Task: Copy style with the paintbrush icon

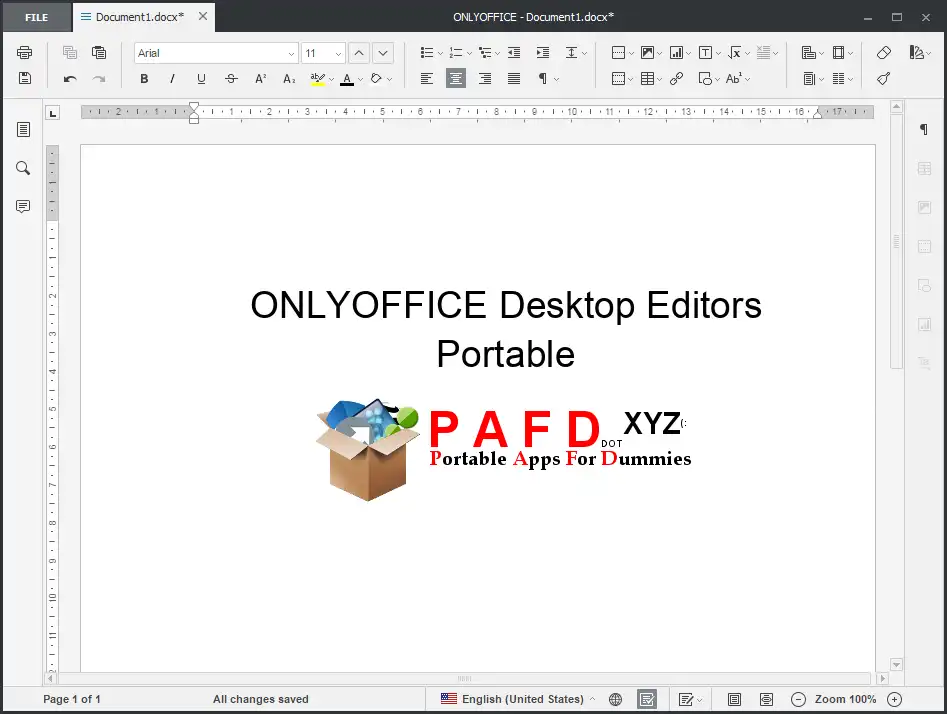Action: click(884, 79)
